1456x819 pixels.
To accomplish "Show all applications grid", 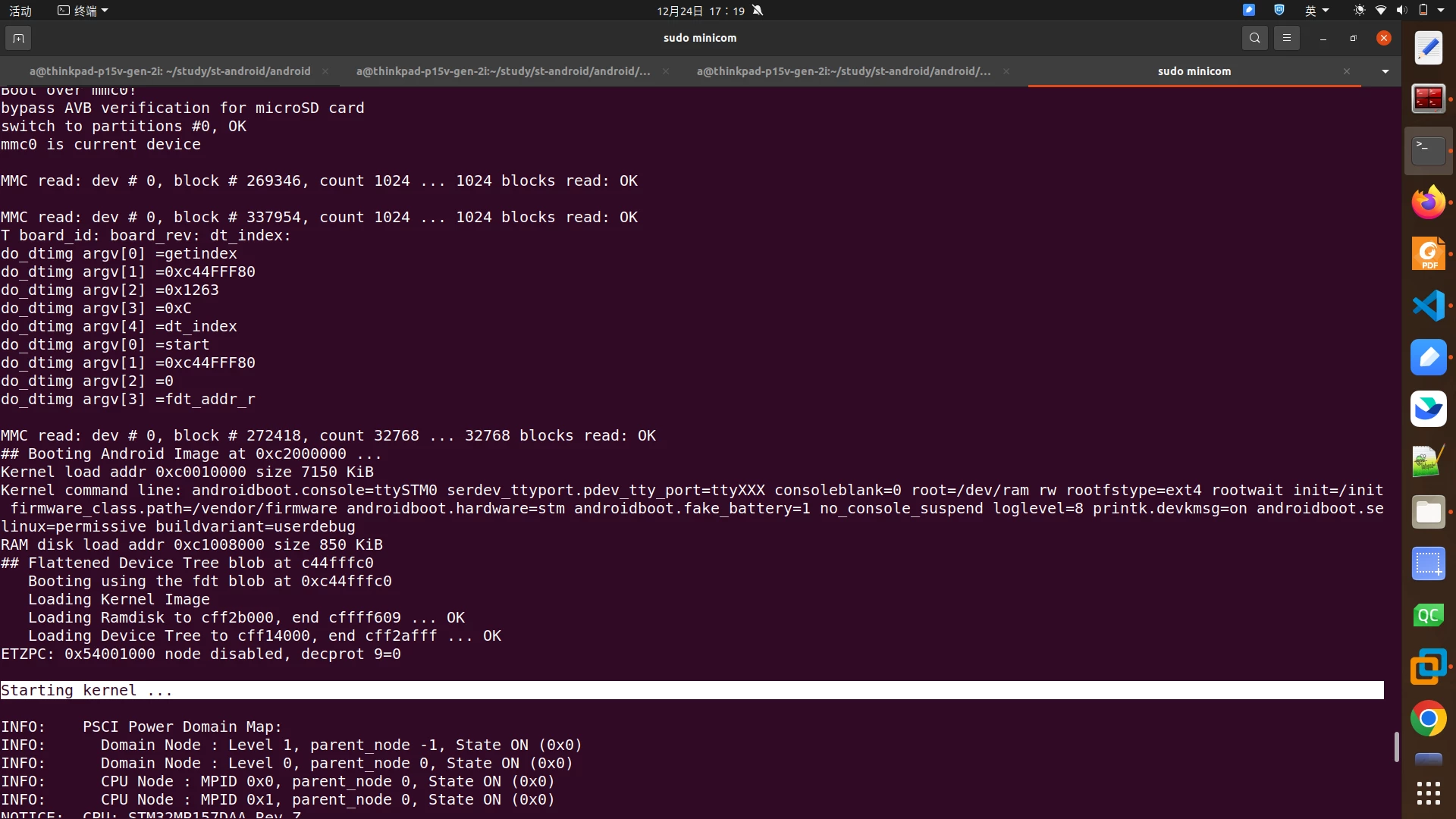I will (1429, 793).
